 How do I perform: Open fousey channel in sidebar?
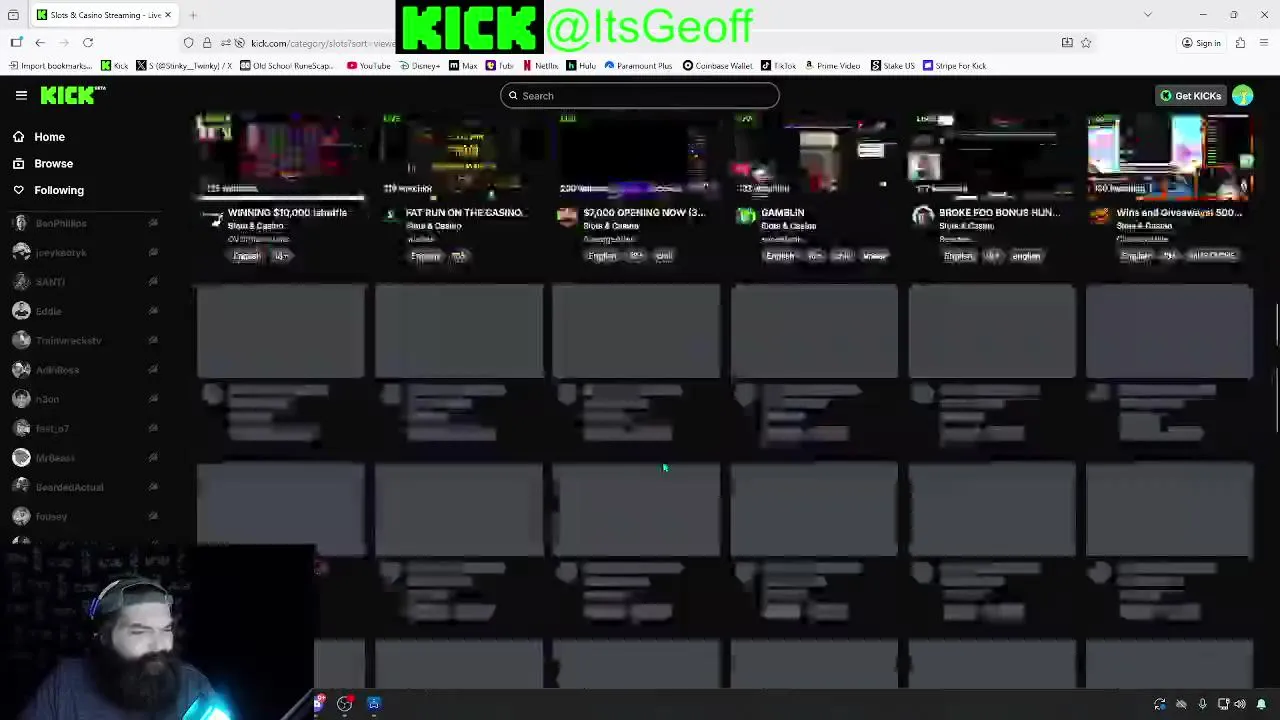85,517
